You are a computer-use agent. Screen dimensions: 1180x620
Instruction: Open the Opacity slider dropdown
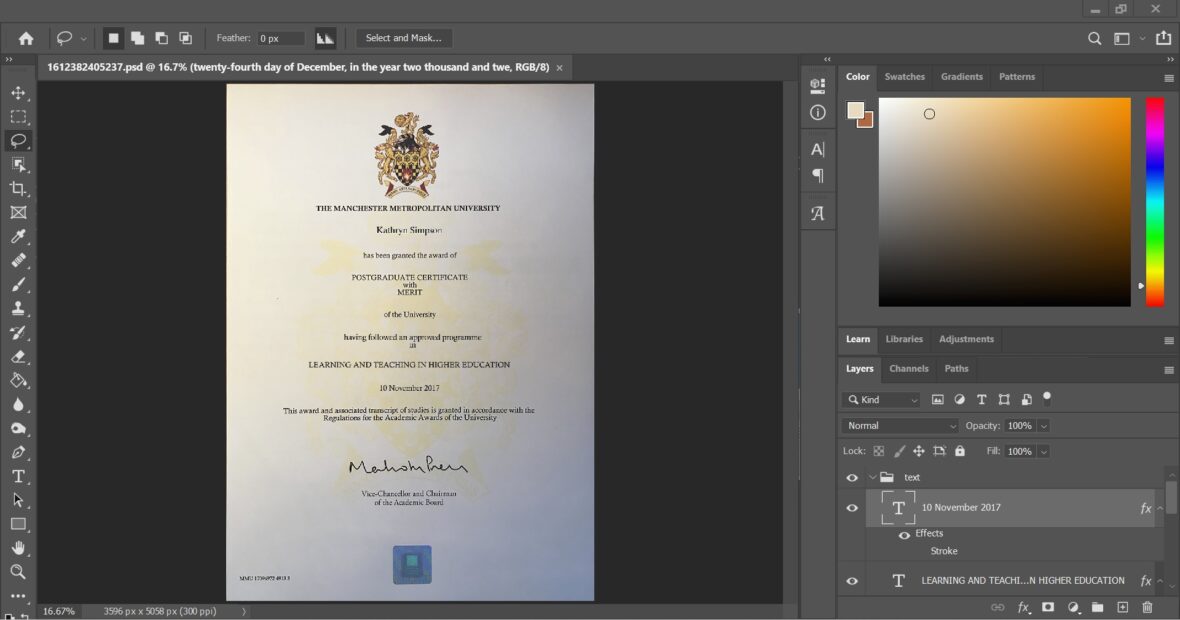click(x=1044, y=426)
